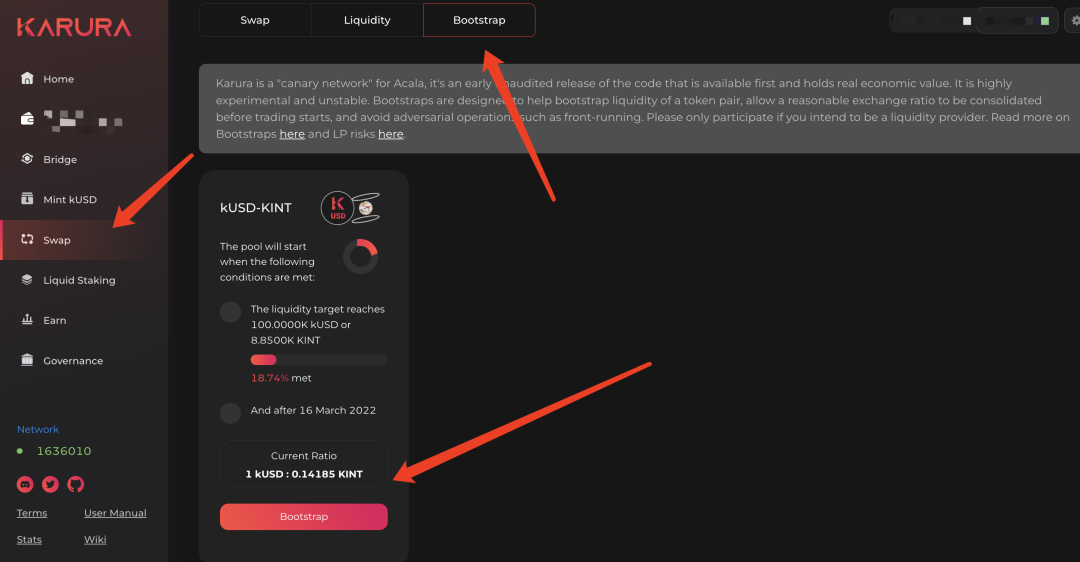Click the Bridge icon in sidebar
Image resolution: width=1080 pixels, height=562 pixels.
point(27,159)
